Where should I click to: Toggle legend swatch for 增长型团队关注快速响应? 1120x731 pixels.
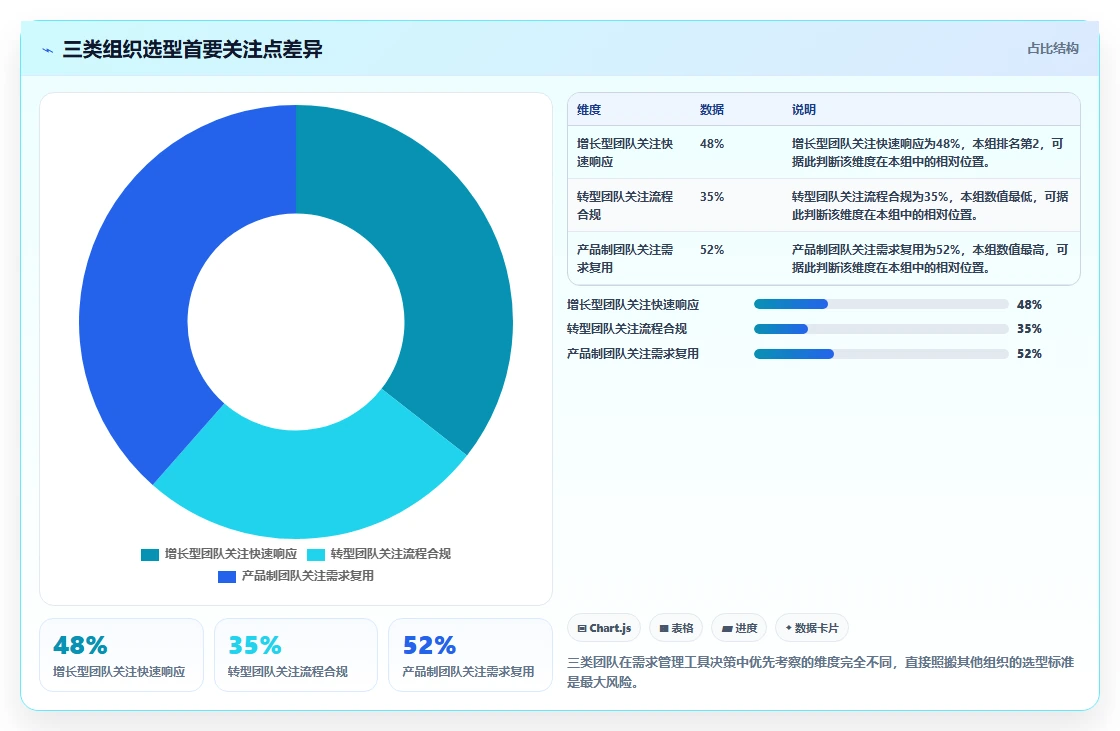click(150, 555)
